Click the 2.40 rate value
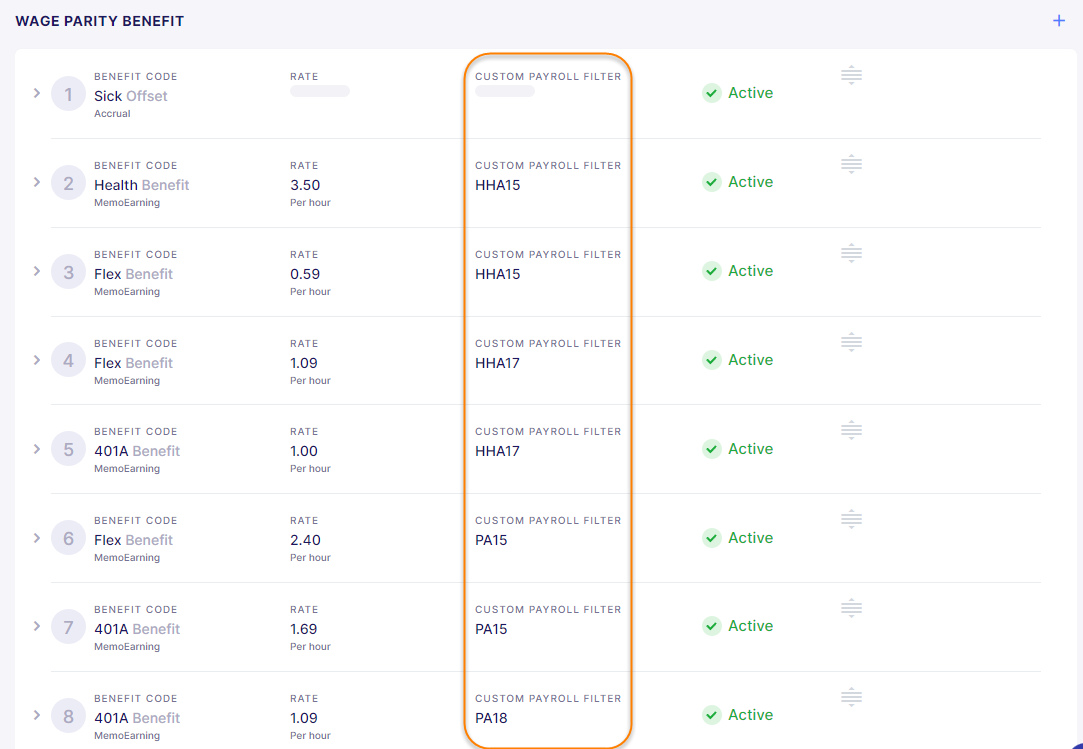 click(x=305, y=540)
